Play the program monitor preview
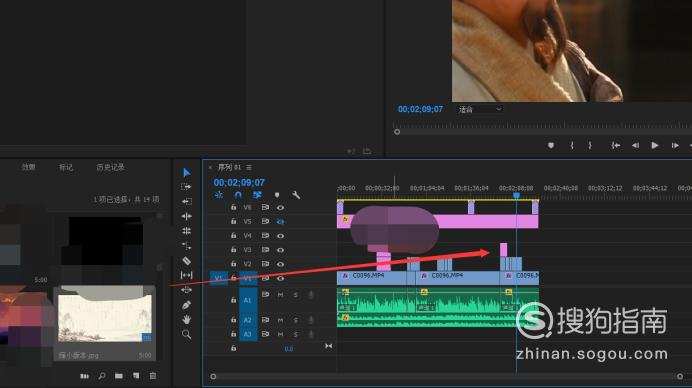Screen dimensions: 692x388 [x=655, y=145]
